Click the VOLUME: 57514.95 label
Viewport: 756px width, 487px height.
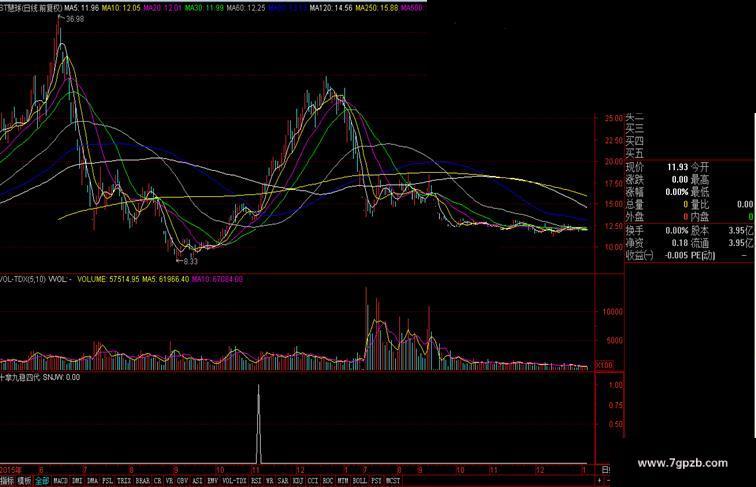[x=108, y=279]
